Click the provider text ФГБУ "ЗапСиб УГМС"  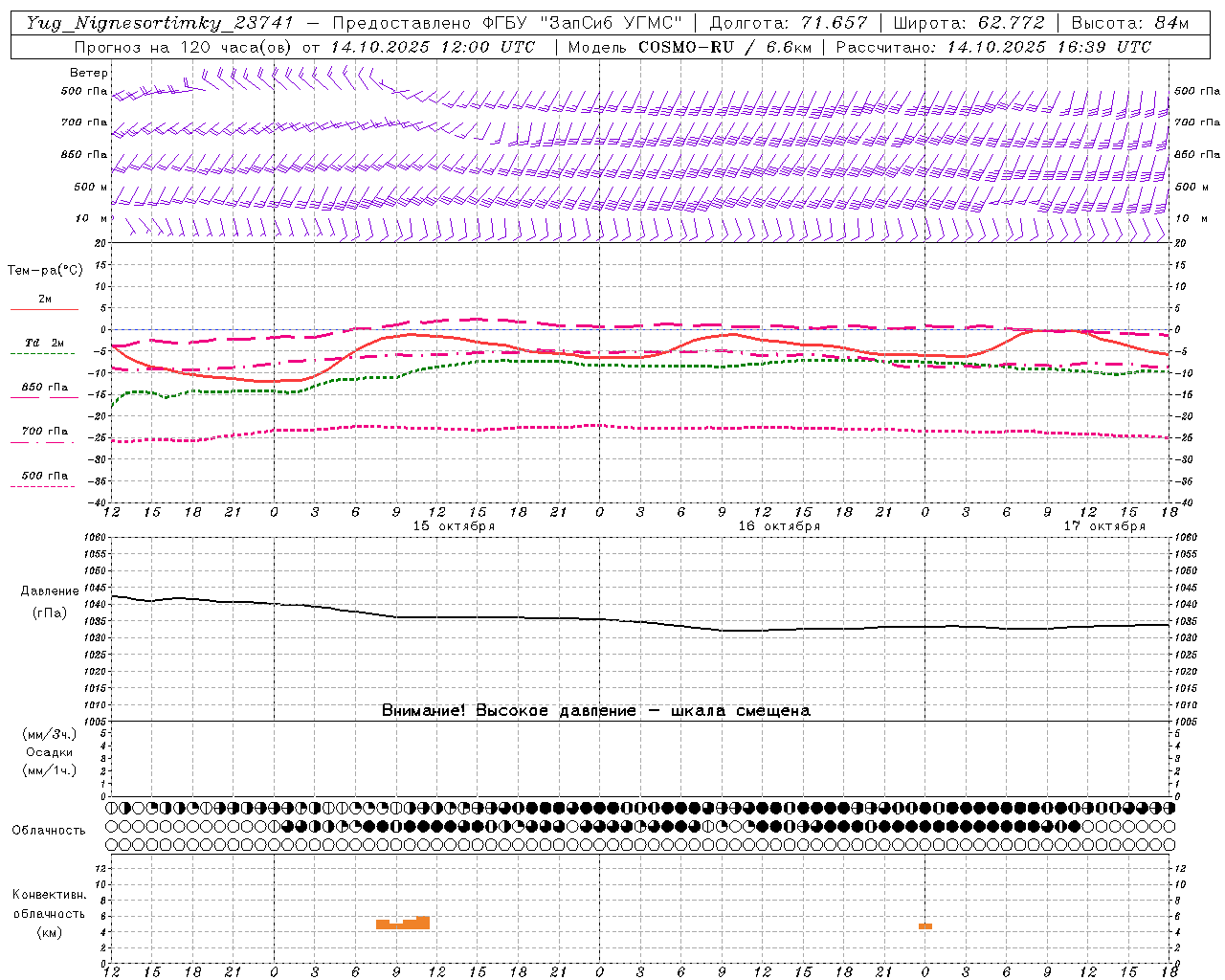[583, 23]
